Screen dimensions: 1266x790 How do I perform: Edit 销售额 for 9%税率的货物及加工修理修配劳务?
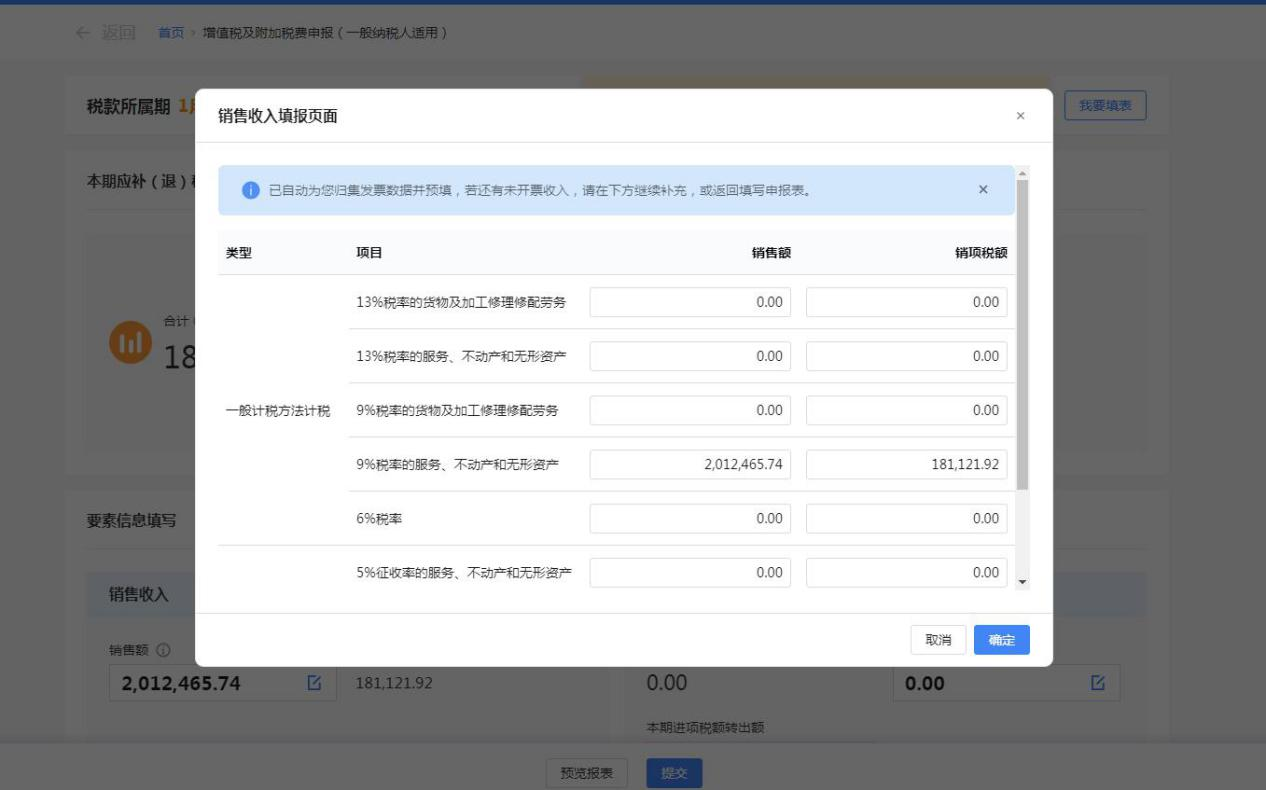[x=690, y=410]
